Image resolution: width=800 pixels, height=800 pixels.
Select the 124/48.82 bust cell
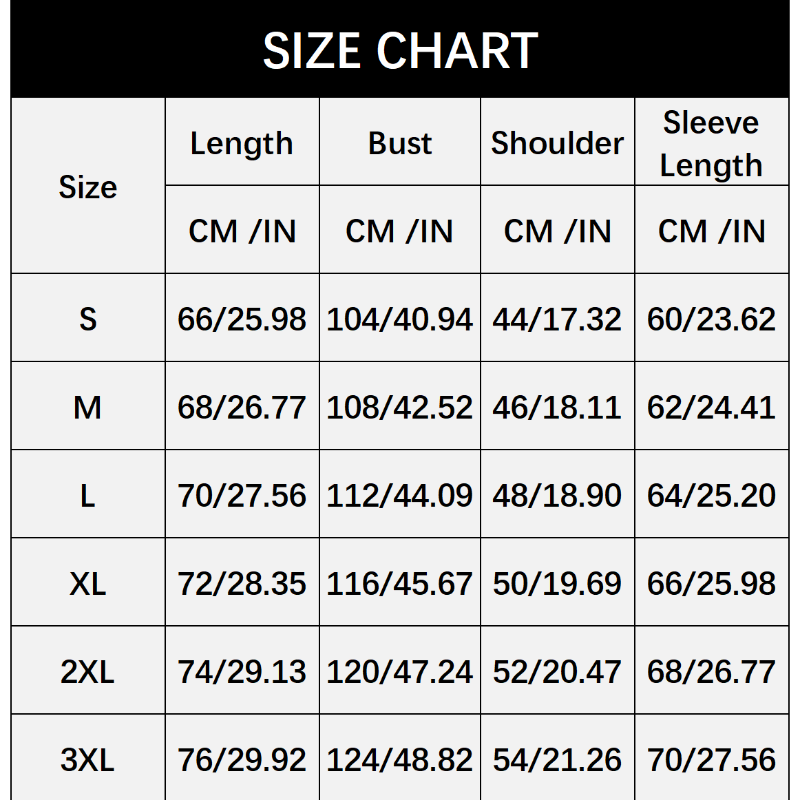[x=400, y=759]
